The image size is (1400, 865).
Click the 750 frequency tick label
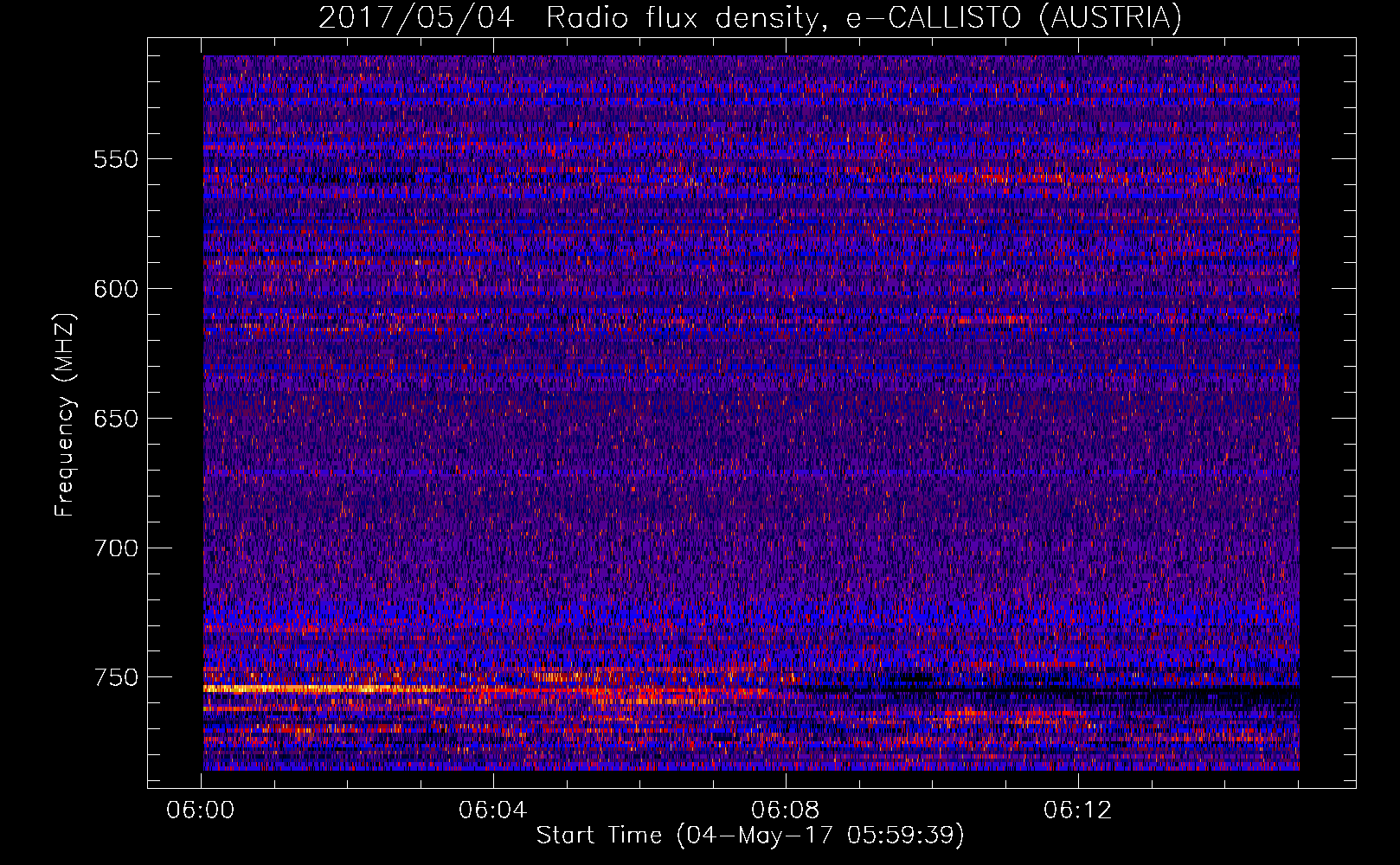116,677
